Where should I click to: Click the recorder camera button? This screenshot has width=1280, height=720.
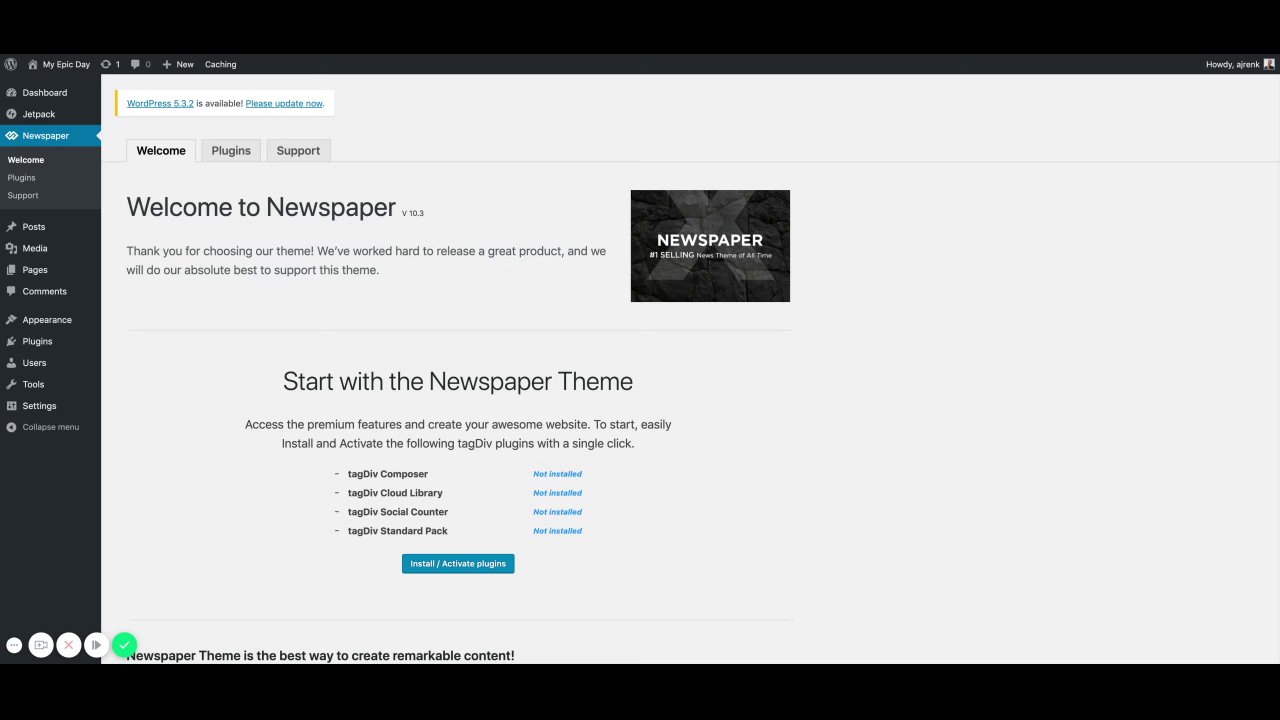[41, 645]
